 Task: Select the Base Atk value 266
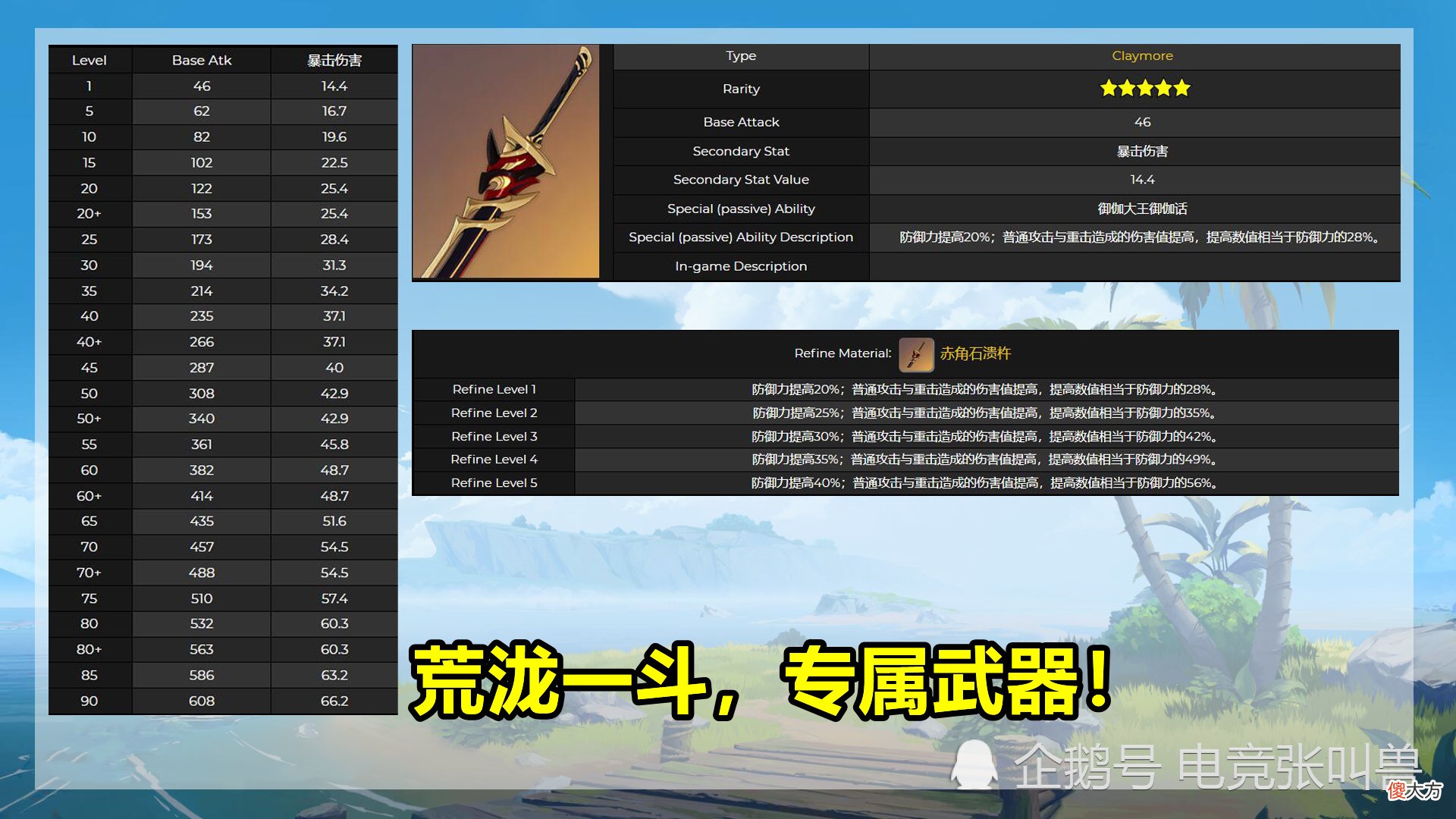coord(202,342)
